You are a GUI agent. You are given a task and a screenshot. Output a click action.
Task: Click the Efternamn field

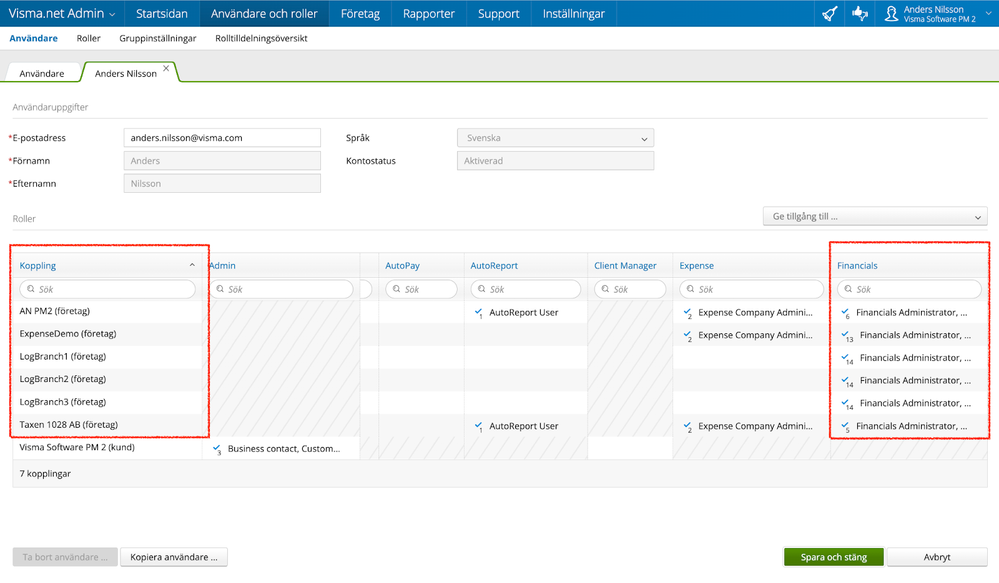(222, 184)
